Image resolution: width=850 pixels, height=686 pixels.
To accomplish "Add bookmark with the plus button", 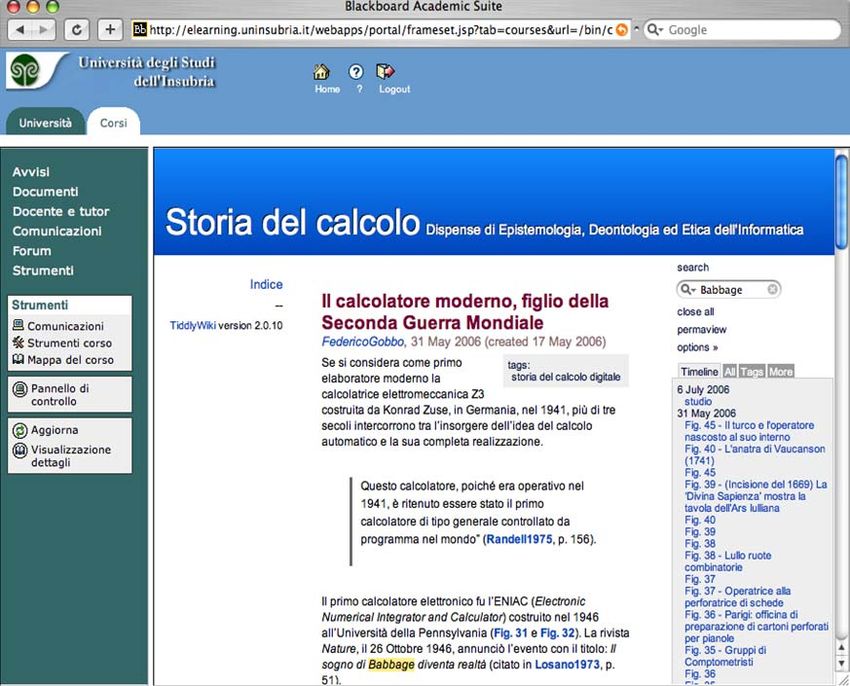I will [x=110, y=29].
